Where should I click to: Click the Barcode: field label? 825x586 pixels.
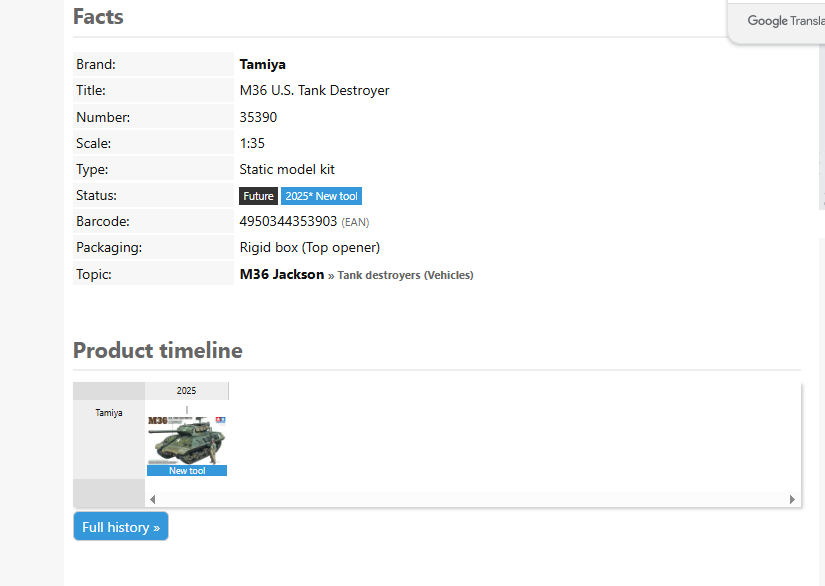coord(103,221)
